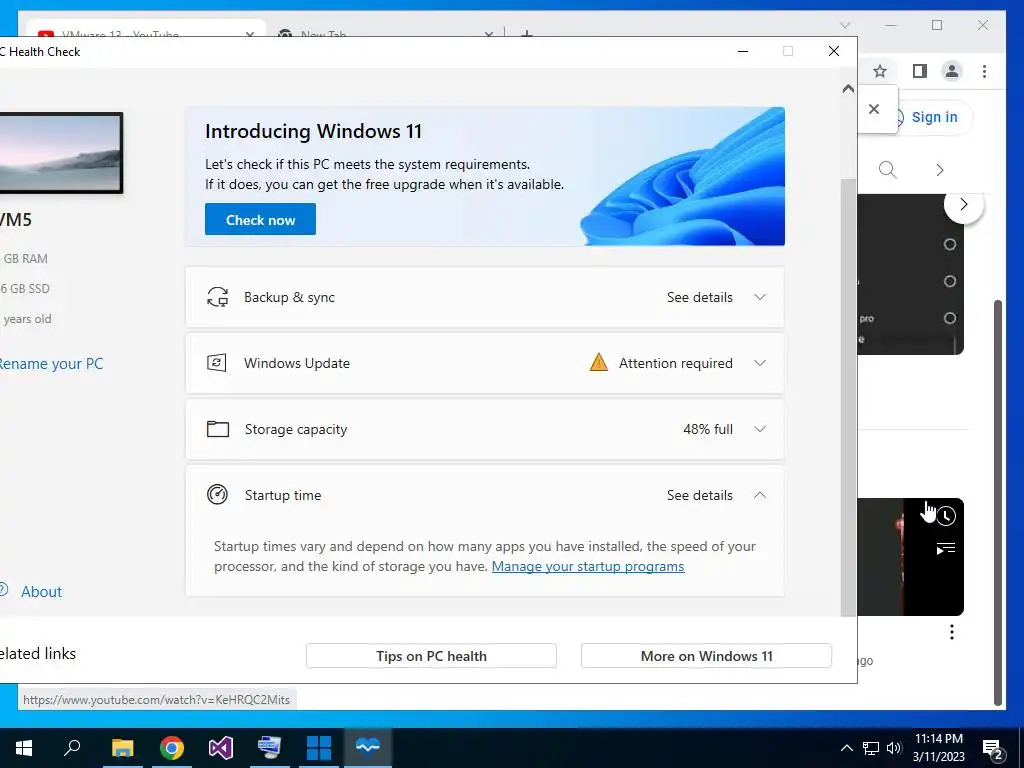Show hidden tray icons chevron

846,748
